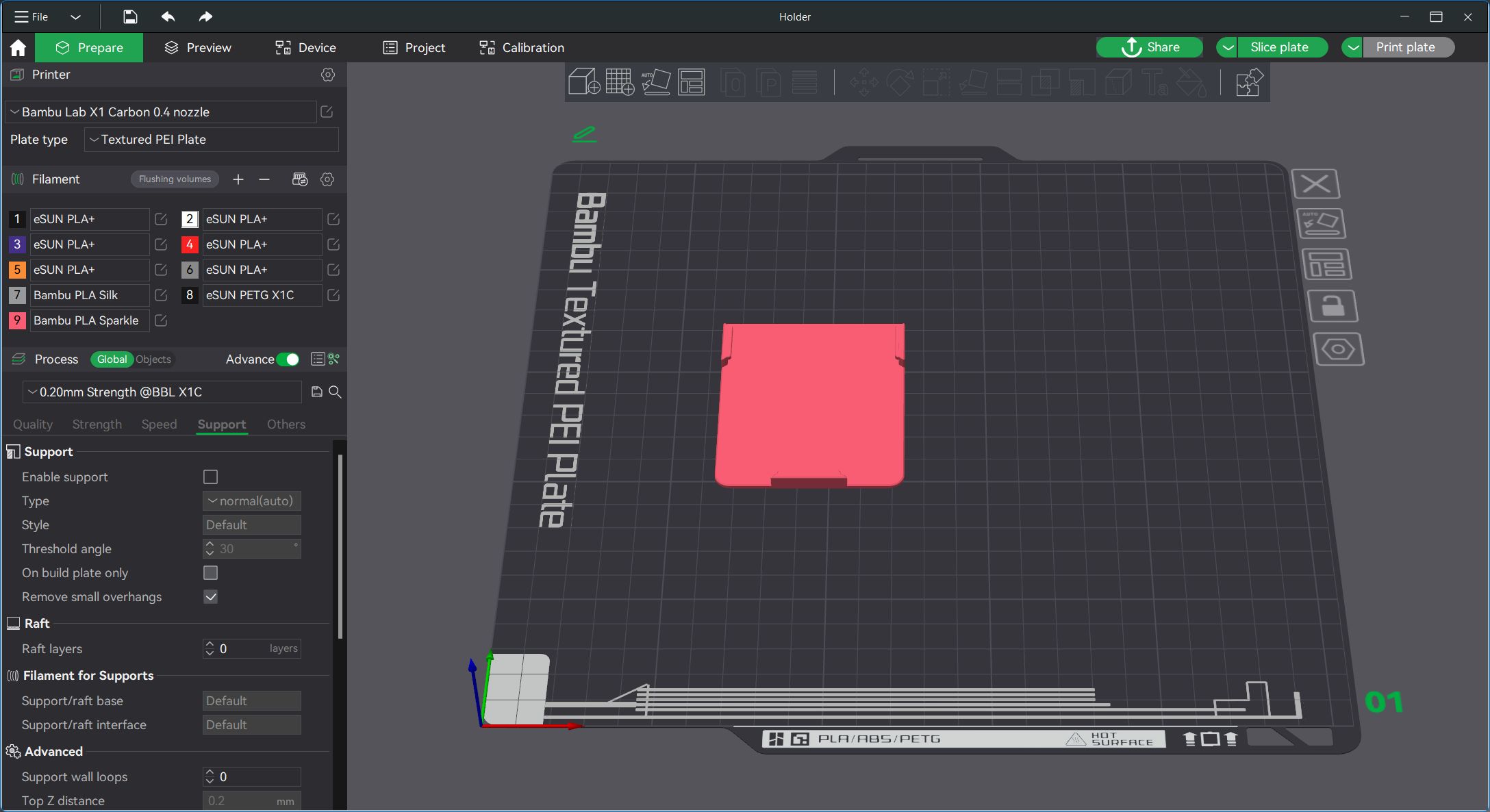Select the Quality settings tab
The height and width of the screenshot is (812, 1490).
[33, 424]
